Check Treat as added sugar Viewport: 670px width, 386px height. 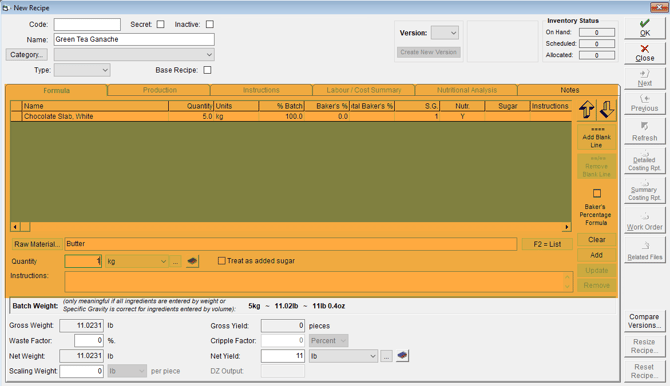[x=221, y=261]
